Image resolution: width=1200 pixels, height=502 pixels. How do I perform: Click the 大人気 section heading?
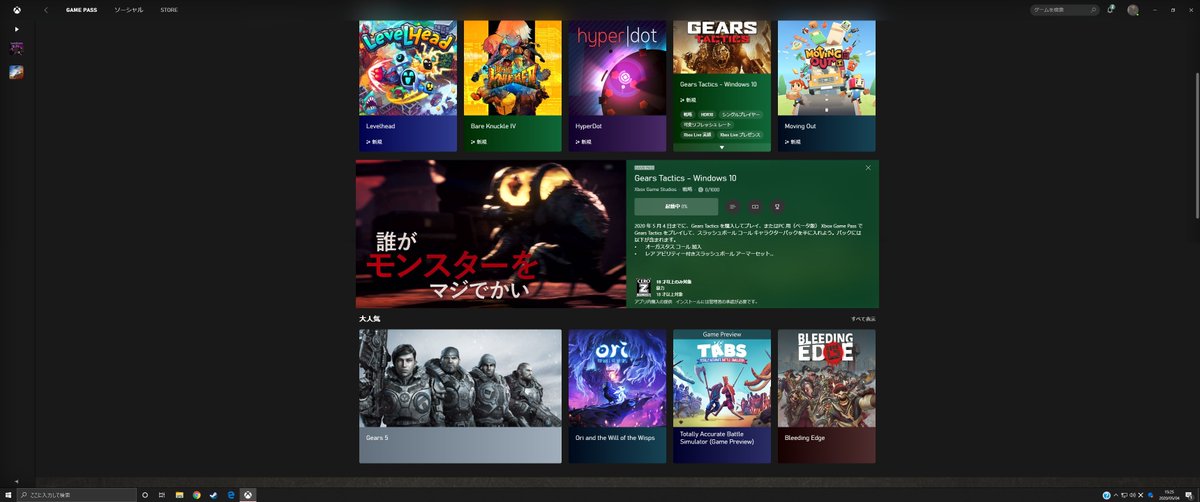(x=369, y=319)
